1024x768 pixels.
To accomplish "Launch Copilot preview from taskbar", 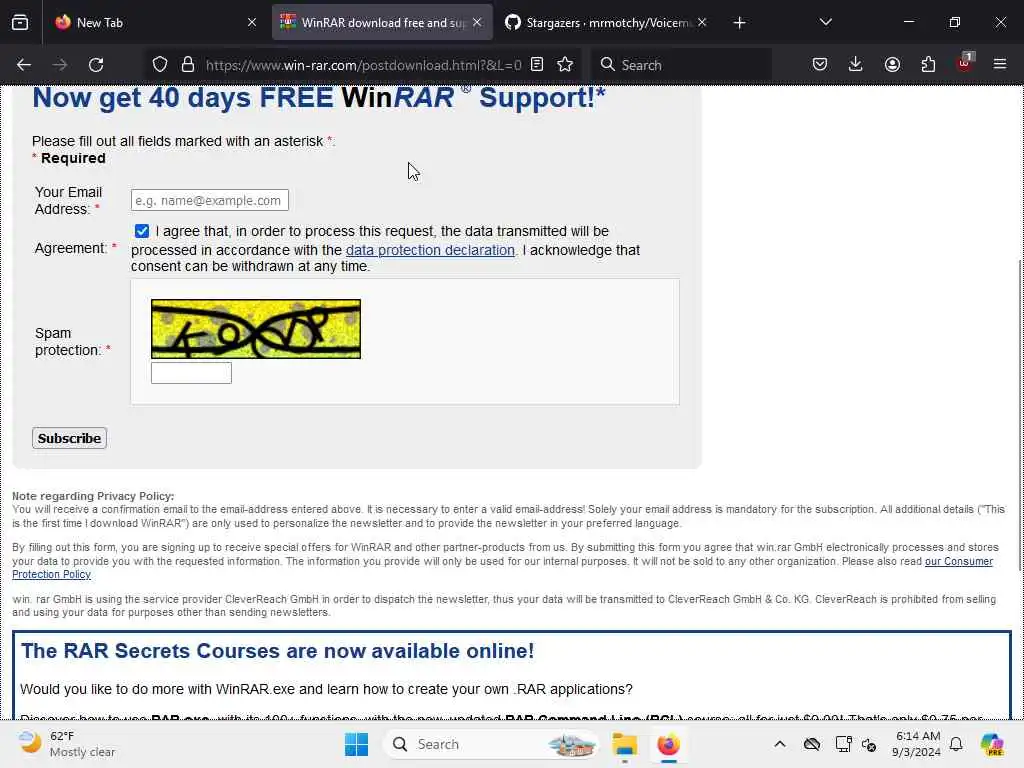I will (992, 744).
